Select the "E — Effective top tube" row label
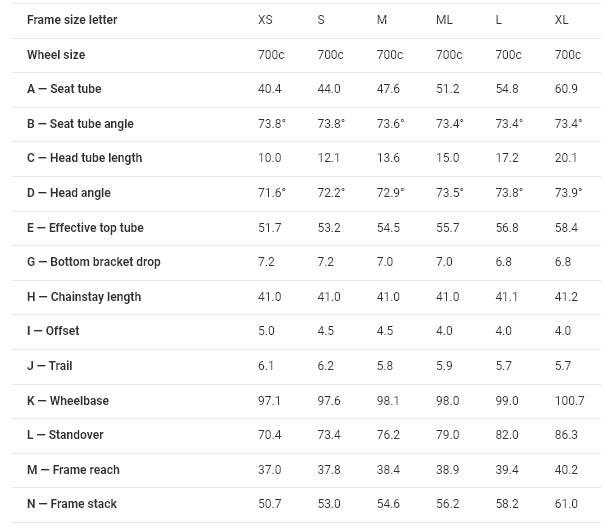Image resolution: width=609 pixels, height=526 pixels. 85,228
